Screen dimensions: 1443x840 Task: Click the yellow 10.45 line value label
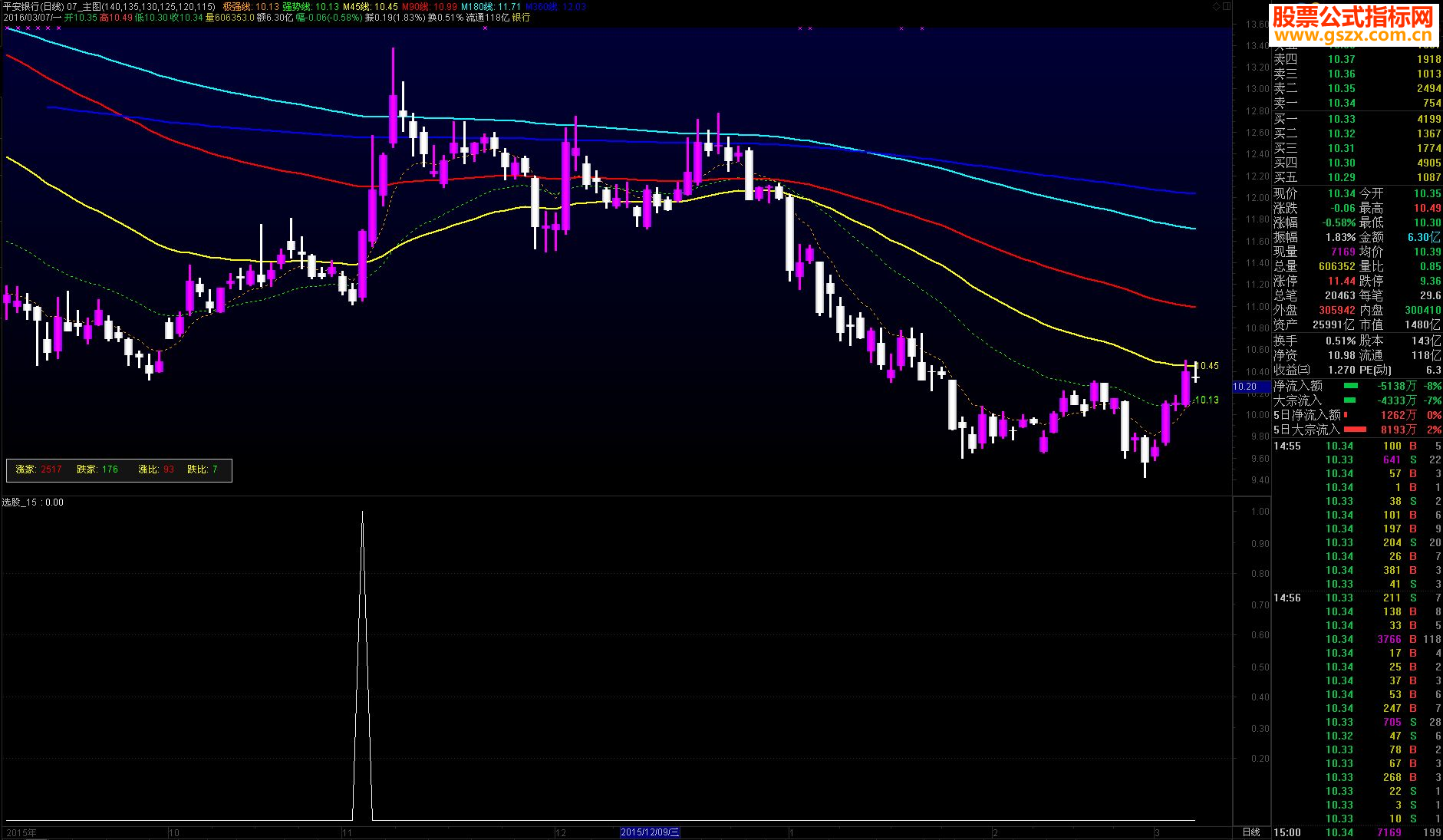pyautogui.click(x=1208, y=366)
